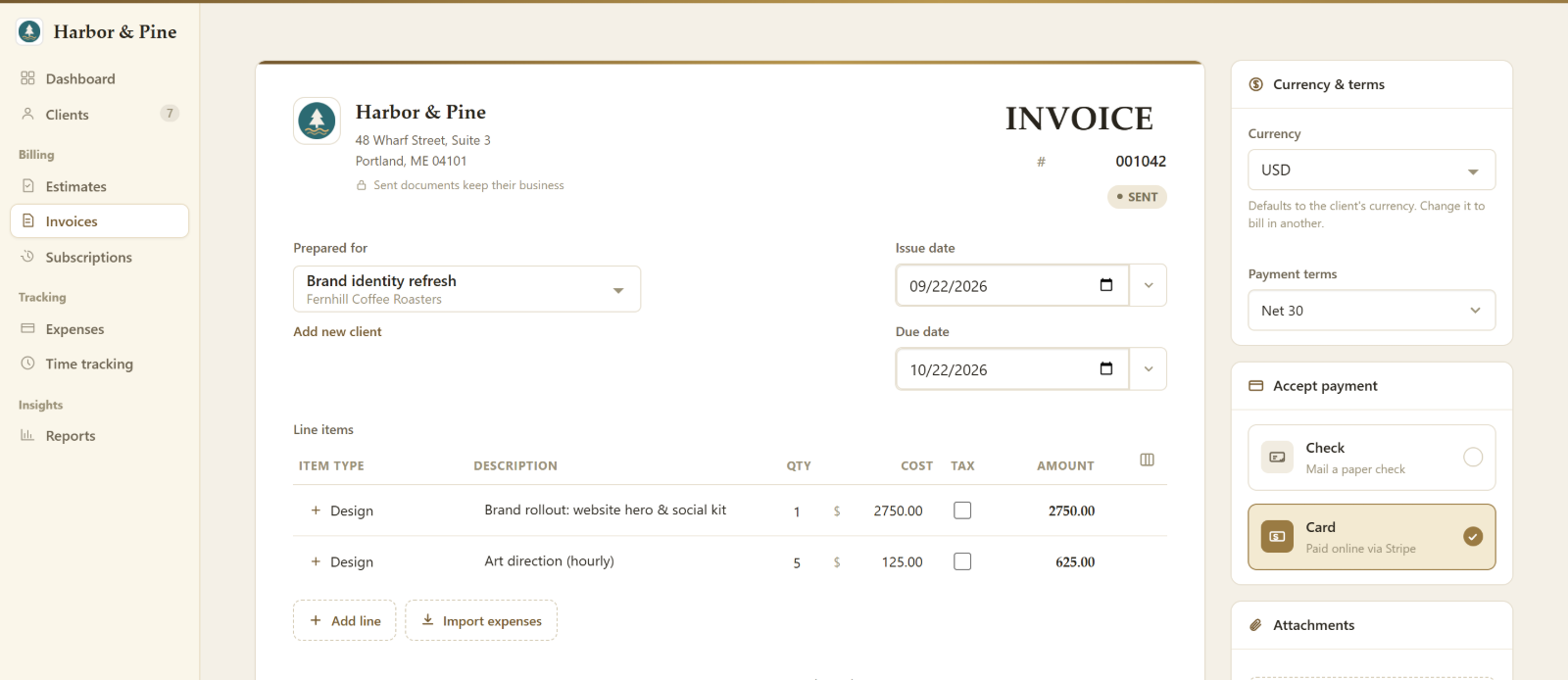
Task: Expand the Due date chevron menu
Action: [1149, 369]
